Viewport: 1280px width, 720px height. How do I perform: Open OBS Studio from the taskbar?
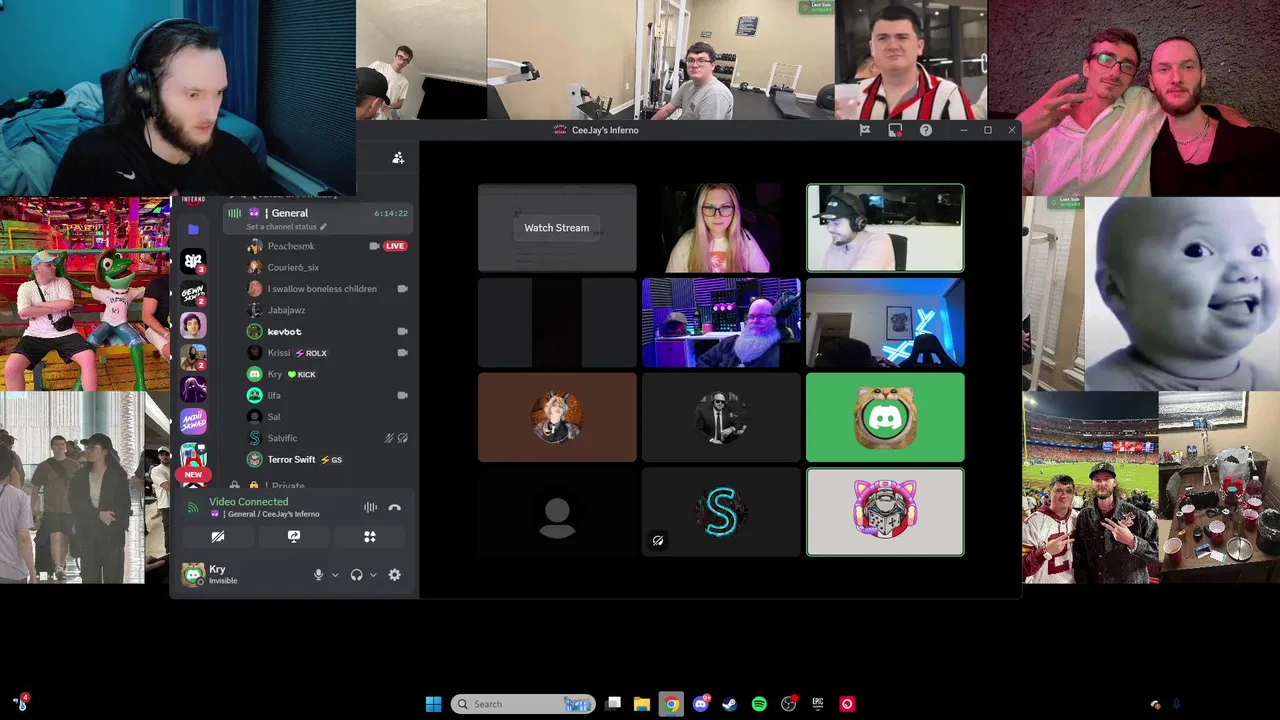click(x=788, y=704)
